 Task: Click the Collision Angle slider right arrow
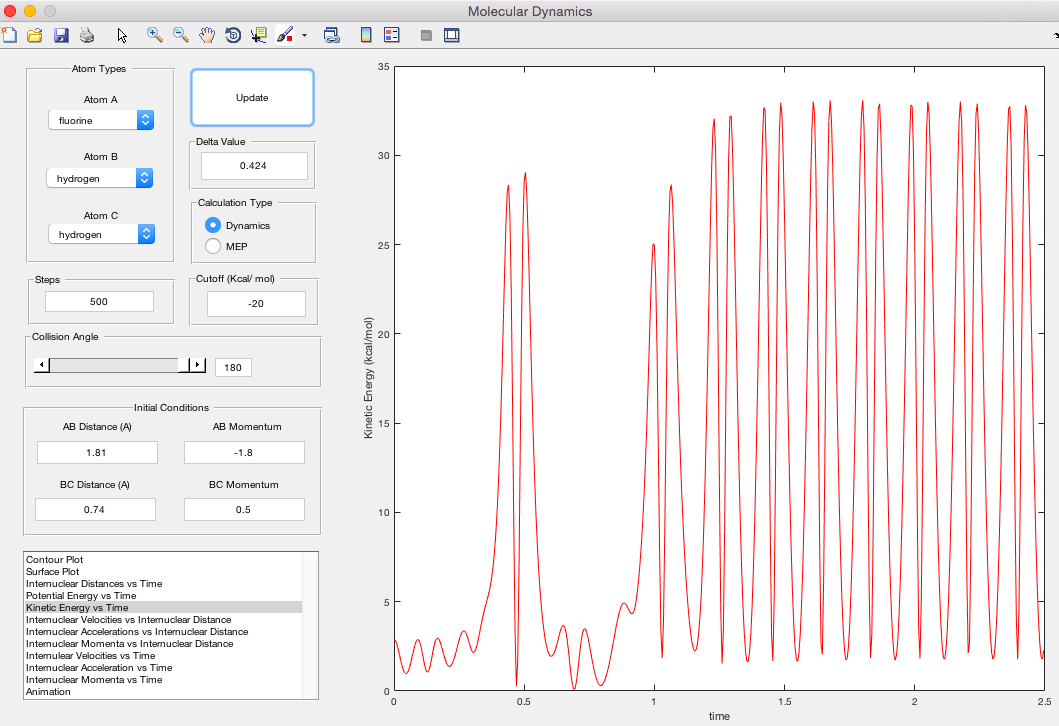pos(198,366)
